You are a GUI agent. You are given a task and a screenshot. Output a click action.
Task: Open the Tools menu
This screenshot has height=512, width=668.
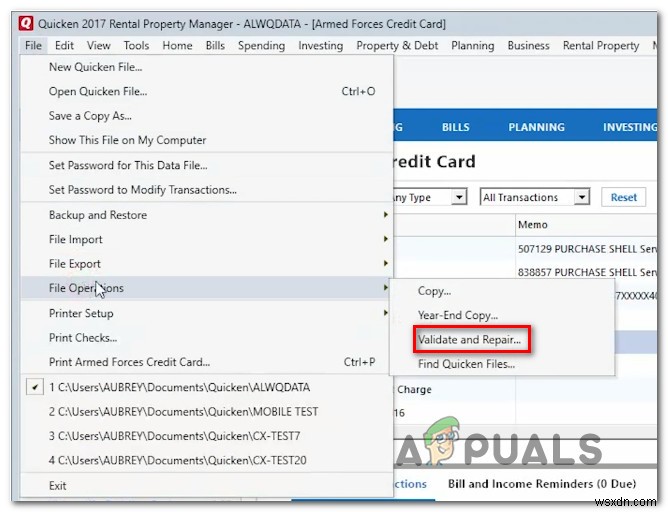136,46
